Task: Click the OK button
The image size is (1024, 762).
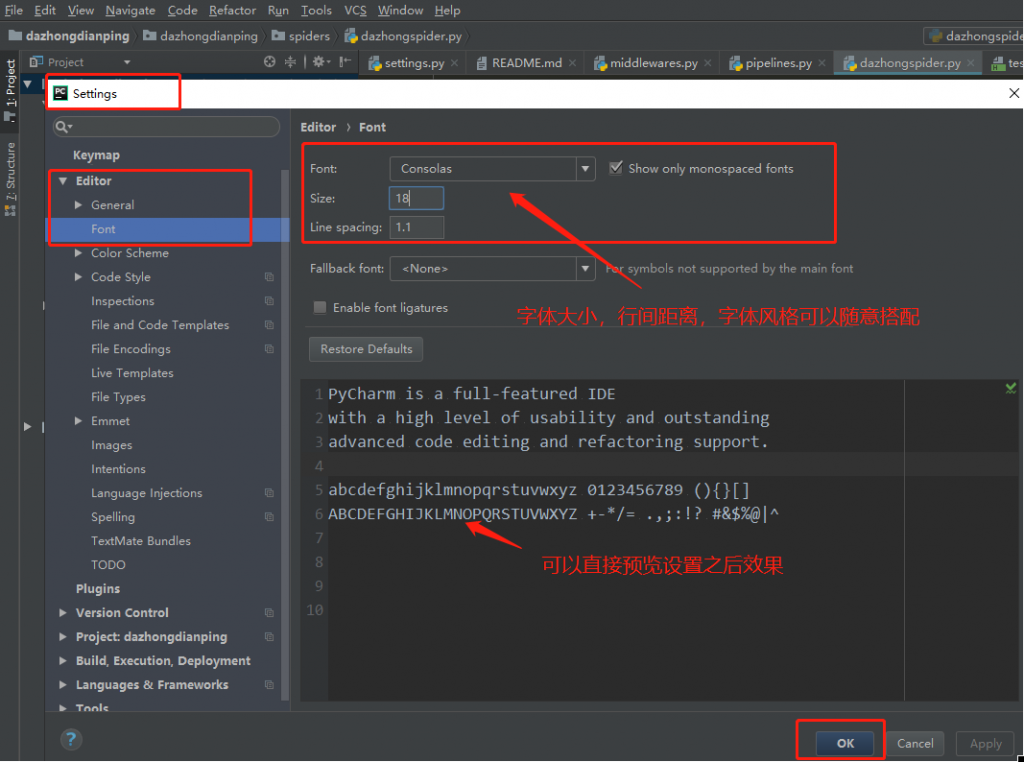Action: (845, 743)
